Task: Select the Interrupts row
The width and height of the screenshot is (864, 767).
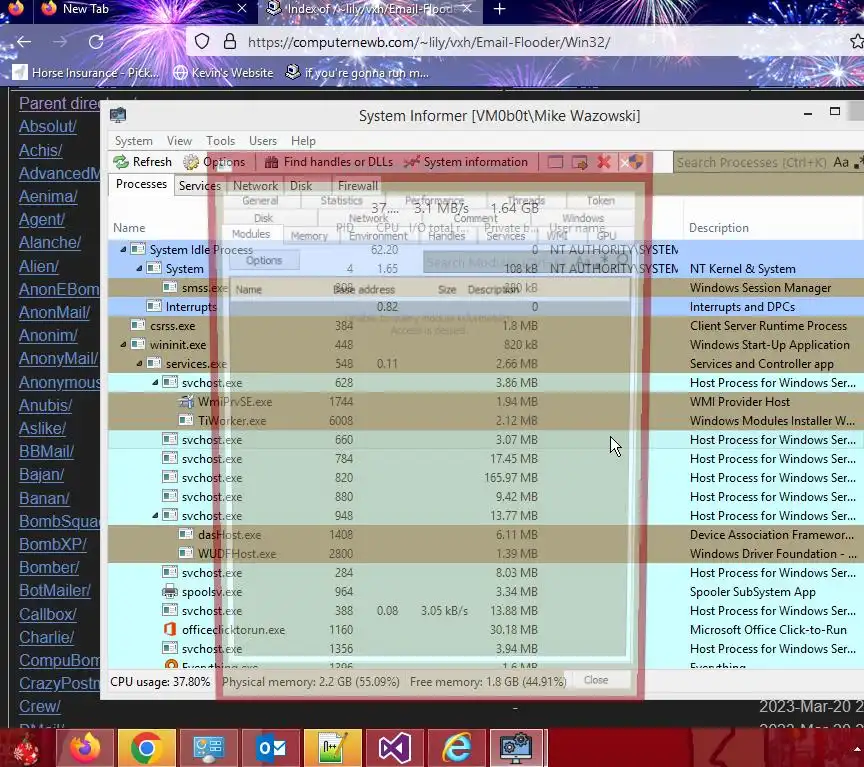Action: (486, 306)
